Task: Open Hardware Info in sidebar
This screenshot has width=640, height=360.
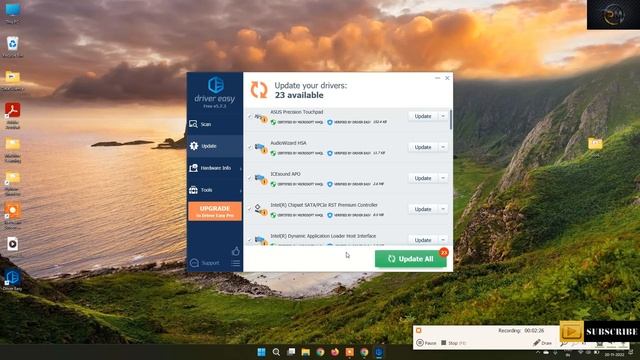Action: click(x=215, y=168)
